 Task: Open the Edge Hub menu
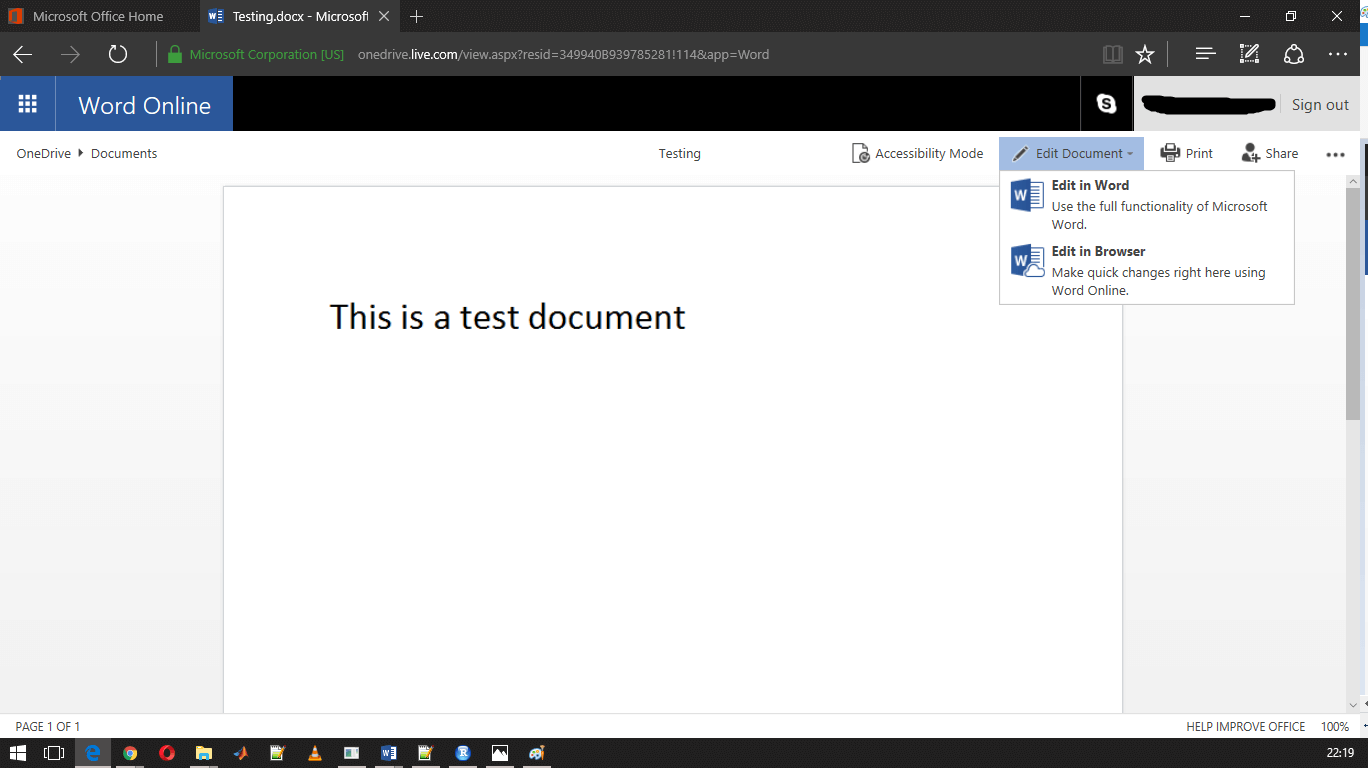1205,54
